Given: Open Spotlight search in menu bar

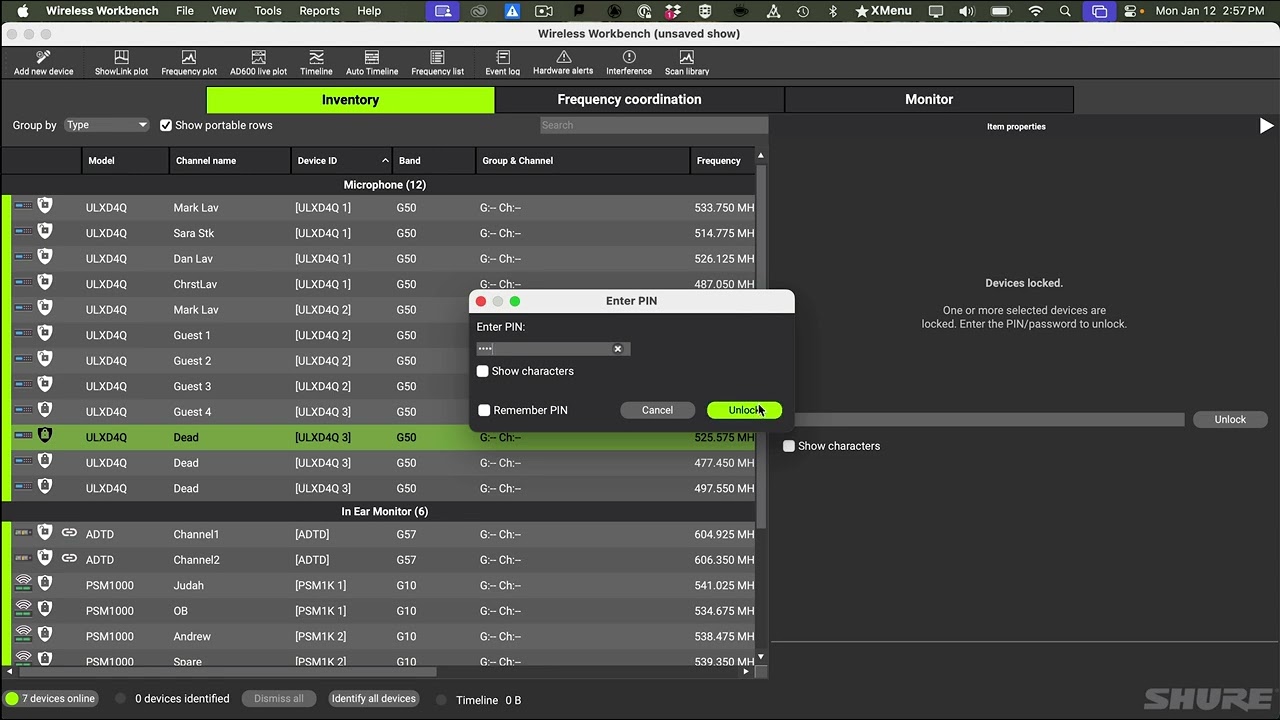Looking at the screenshot, I should pyautogui.click(x=1065, y=11).
